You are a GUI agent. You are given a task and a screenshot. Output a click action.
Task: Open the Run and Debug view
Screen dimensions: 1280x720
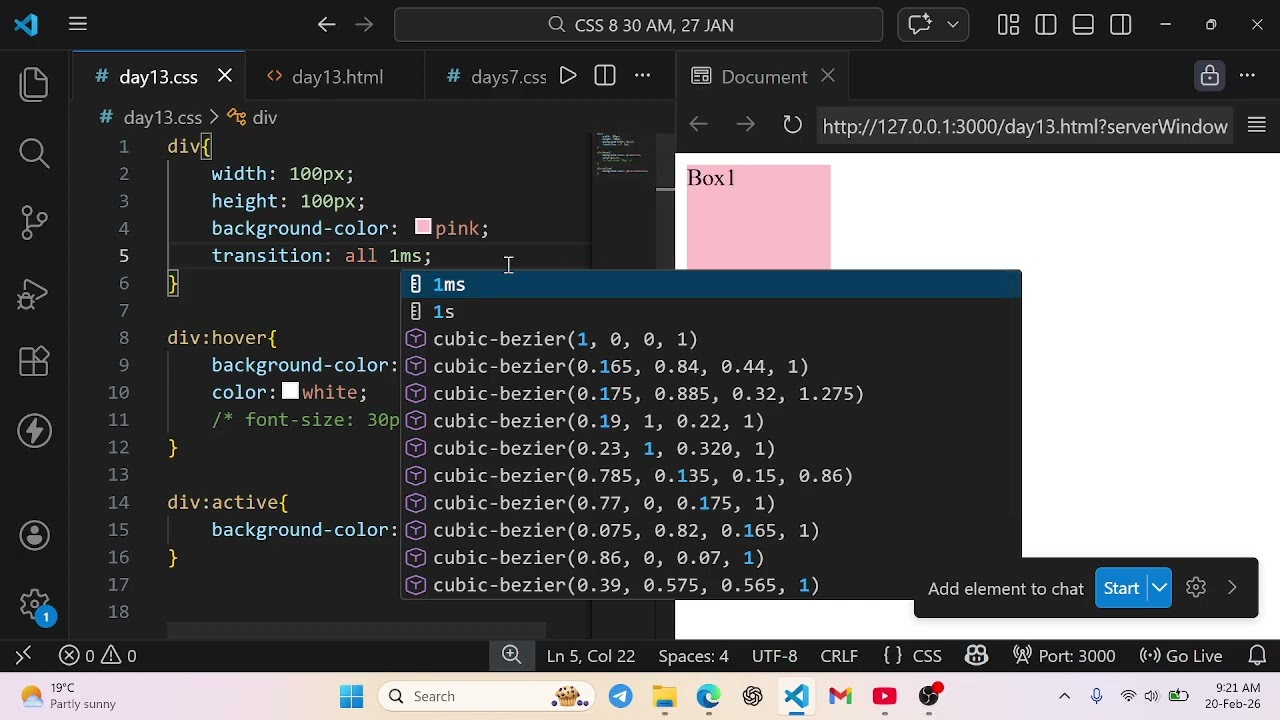34,292
